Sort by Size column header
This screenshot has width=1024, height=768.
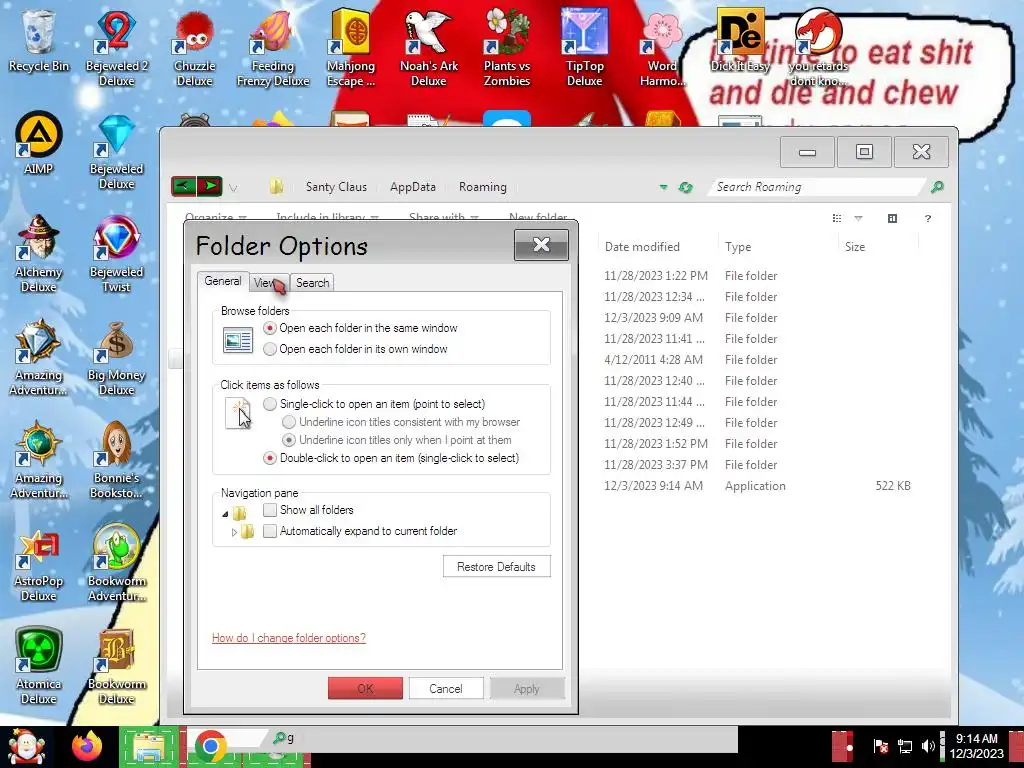pos(855,246)
